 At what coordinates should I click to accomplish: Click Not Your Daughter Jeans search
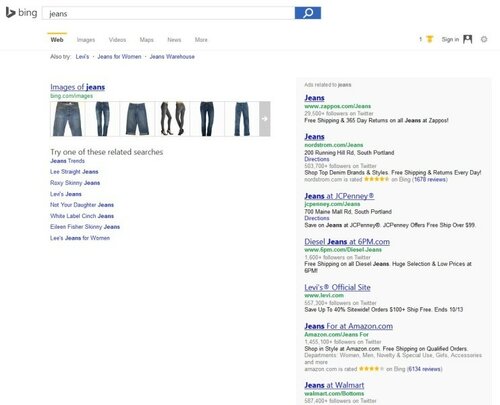click(x=82, y=205)
